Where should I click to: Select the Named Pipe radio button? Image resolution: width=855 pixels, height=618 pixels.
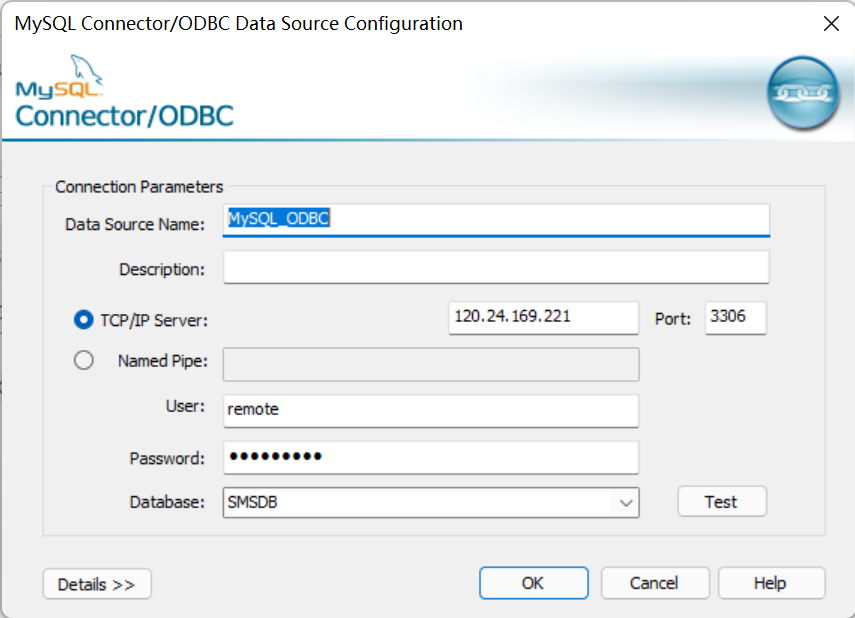coord(83,360)
